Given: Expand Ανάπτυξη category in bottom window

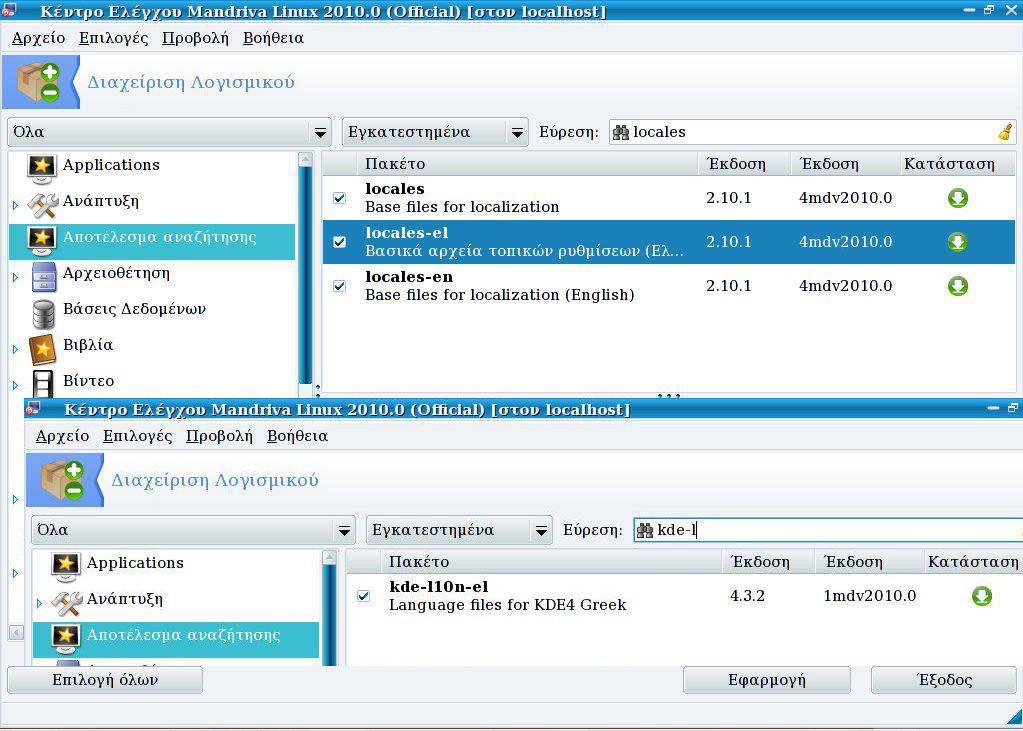Looking at the screenshot, I should (40, 604).
